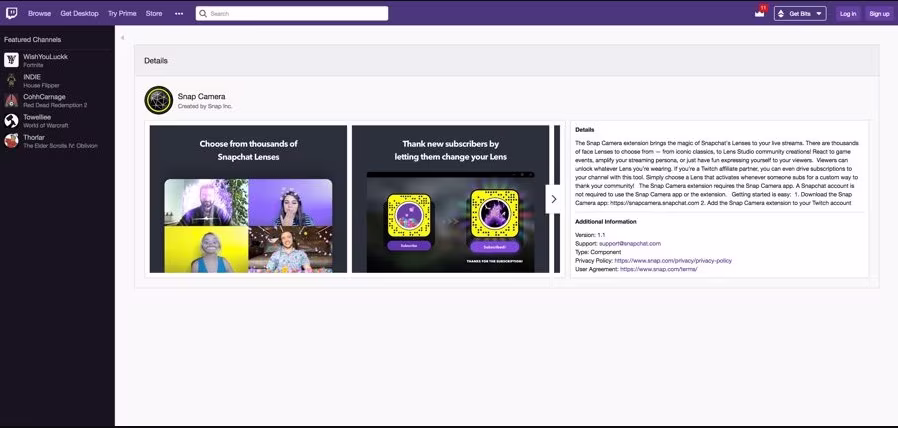
Task: Select Thorlar channel name
Action: click(x=34, y=138)
